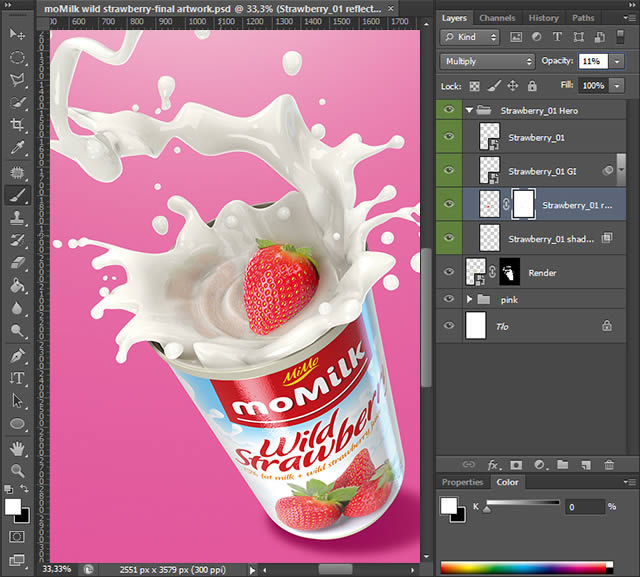Switch to the Layers tab
The width and height of the screenshot is (640, 577).
(454, 18)
